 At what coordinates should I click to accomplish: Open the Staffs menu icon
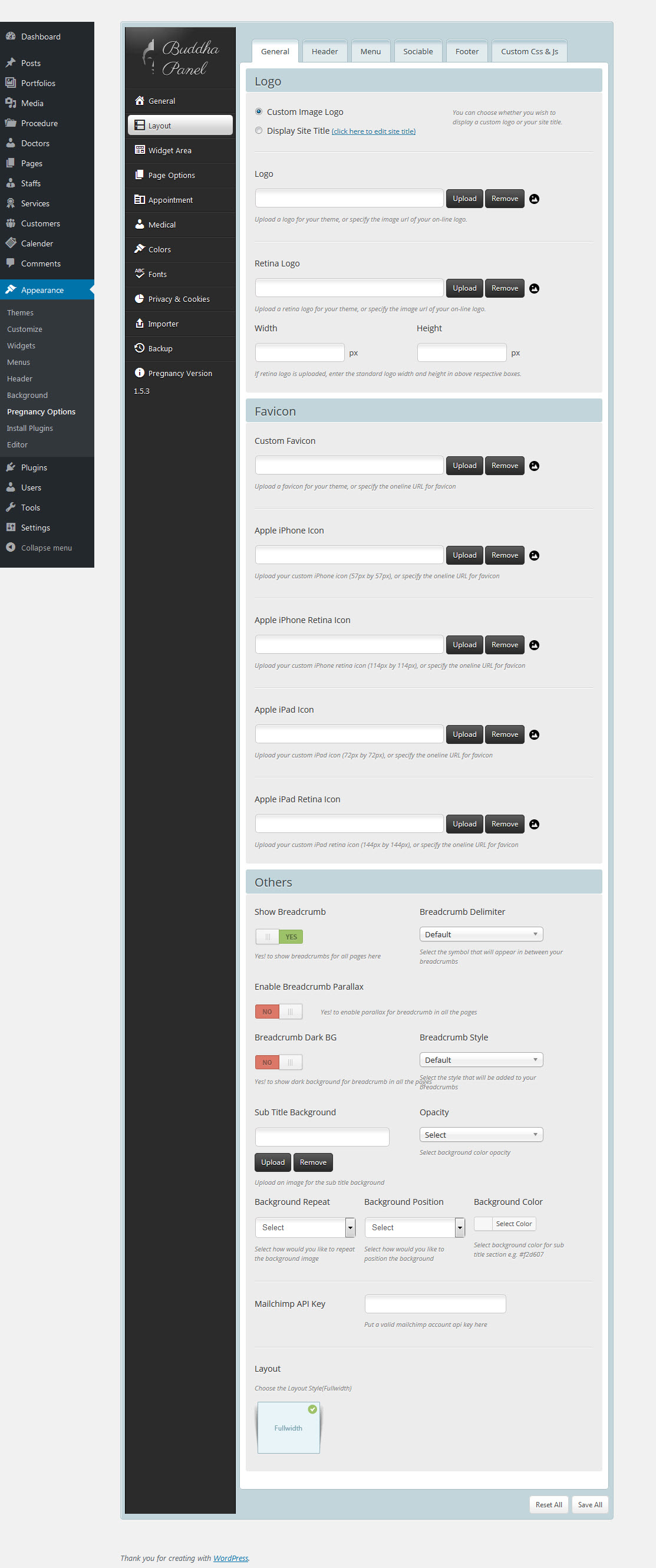point(11,183)
